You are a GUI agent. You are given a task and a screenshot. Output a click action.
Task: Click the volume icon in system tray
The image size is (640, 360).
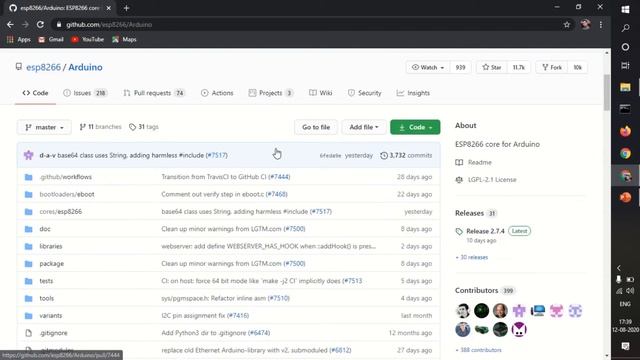pos(630,291)
